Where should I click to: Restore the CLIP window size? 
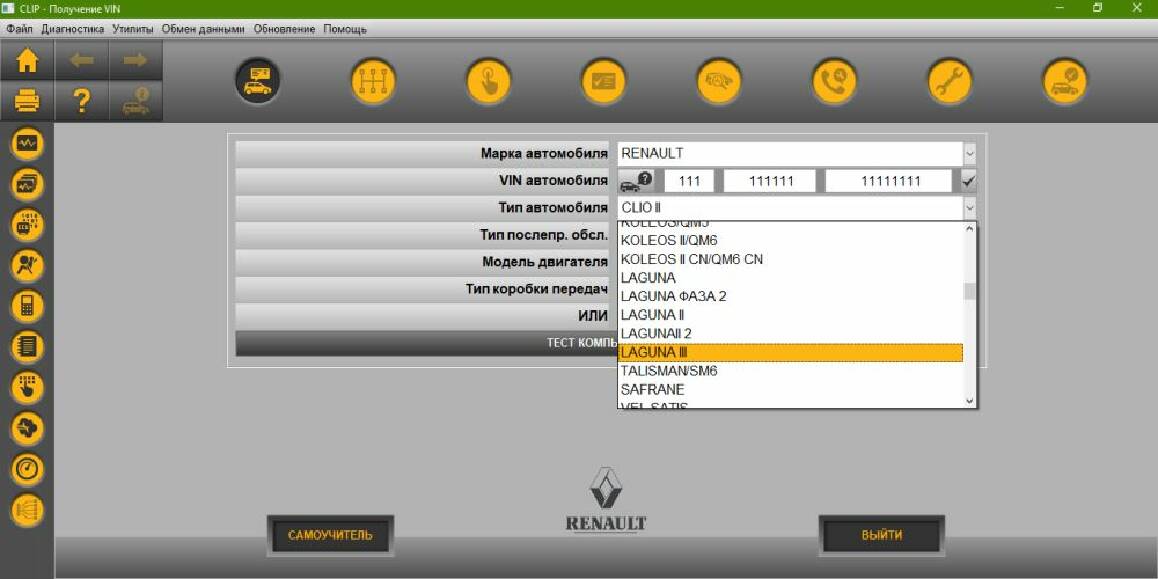[x=1097, y=8]
